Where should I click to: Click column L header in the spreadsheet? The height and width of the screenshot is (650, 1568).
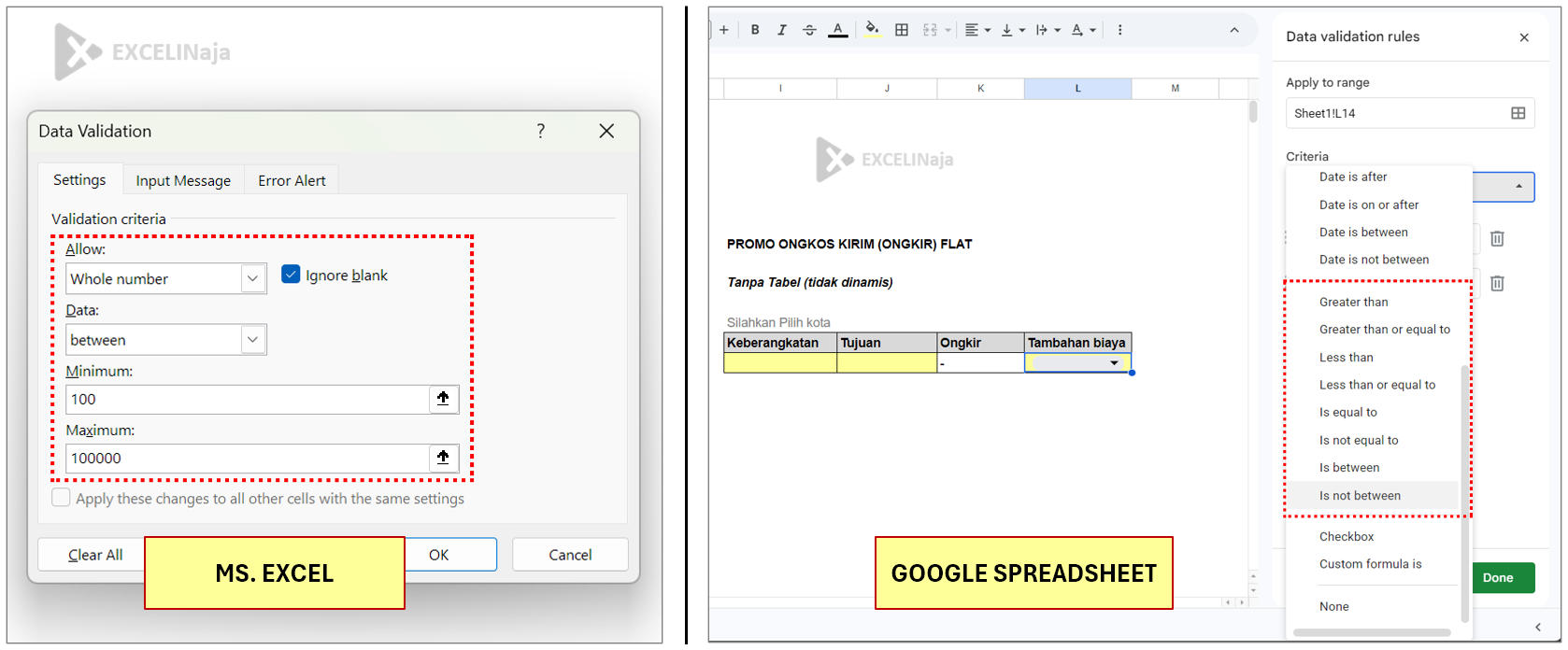point(1077,89)
